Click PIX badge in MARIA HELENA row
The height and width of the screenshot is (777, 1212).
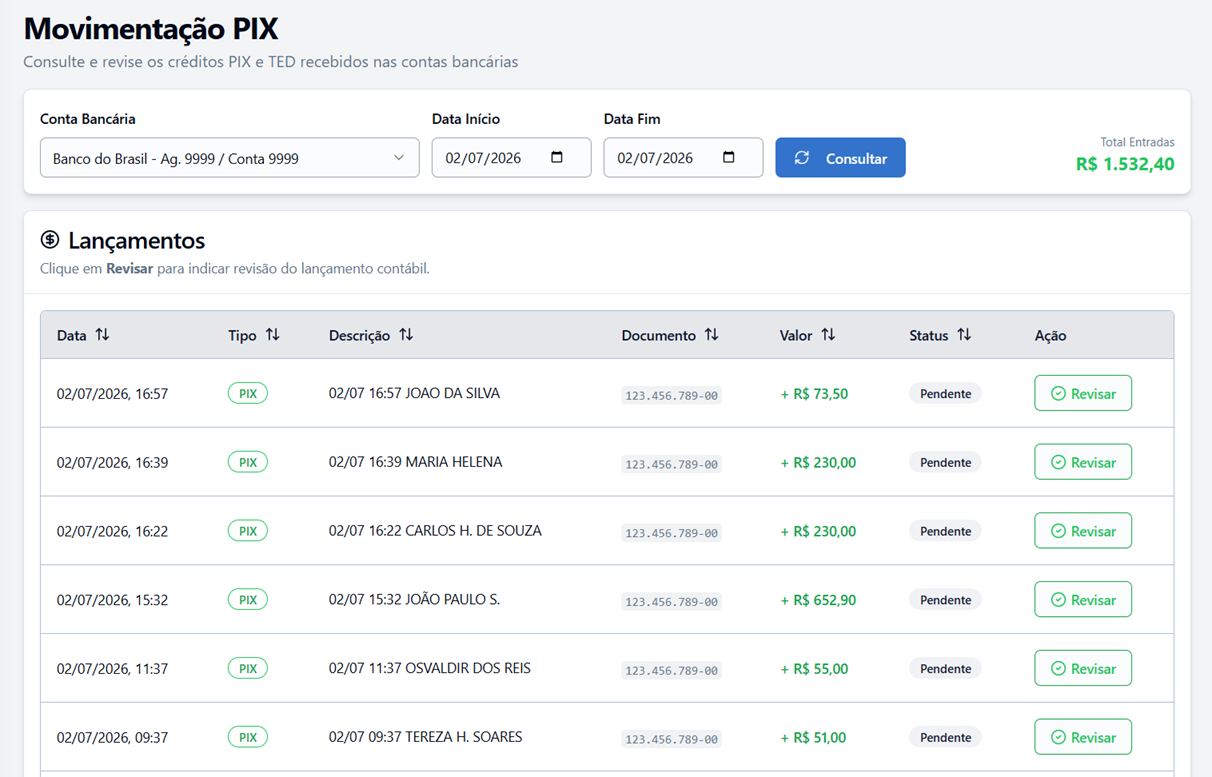tap(248, 462)
